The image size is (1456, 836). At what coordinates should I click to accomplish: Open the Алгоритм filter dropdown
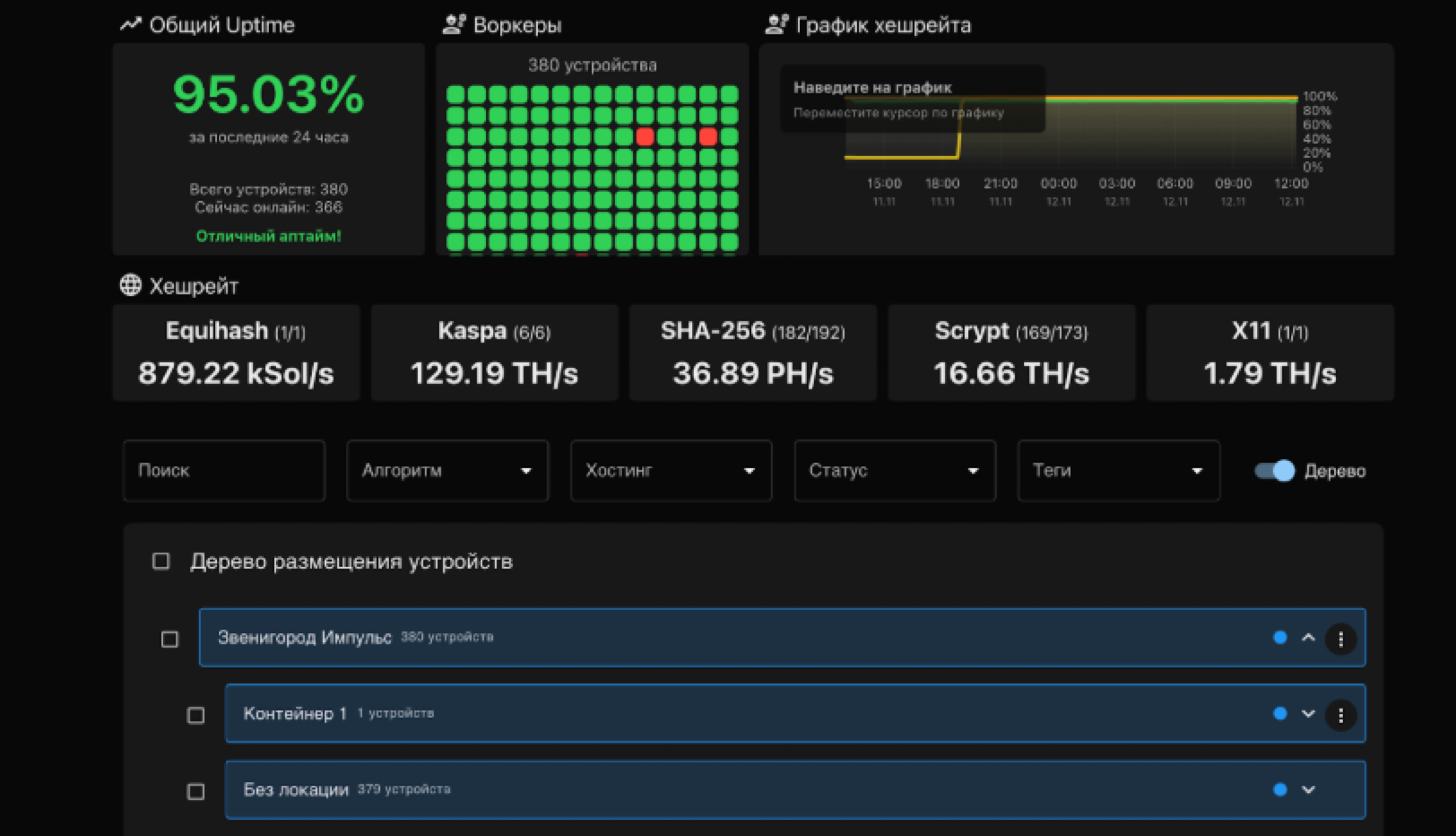point(447,471)
